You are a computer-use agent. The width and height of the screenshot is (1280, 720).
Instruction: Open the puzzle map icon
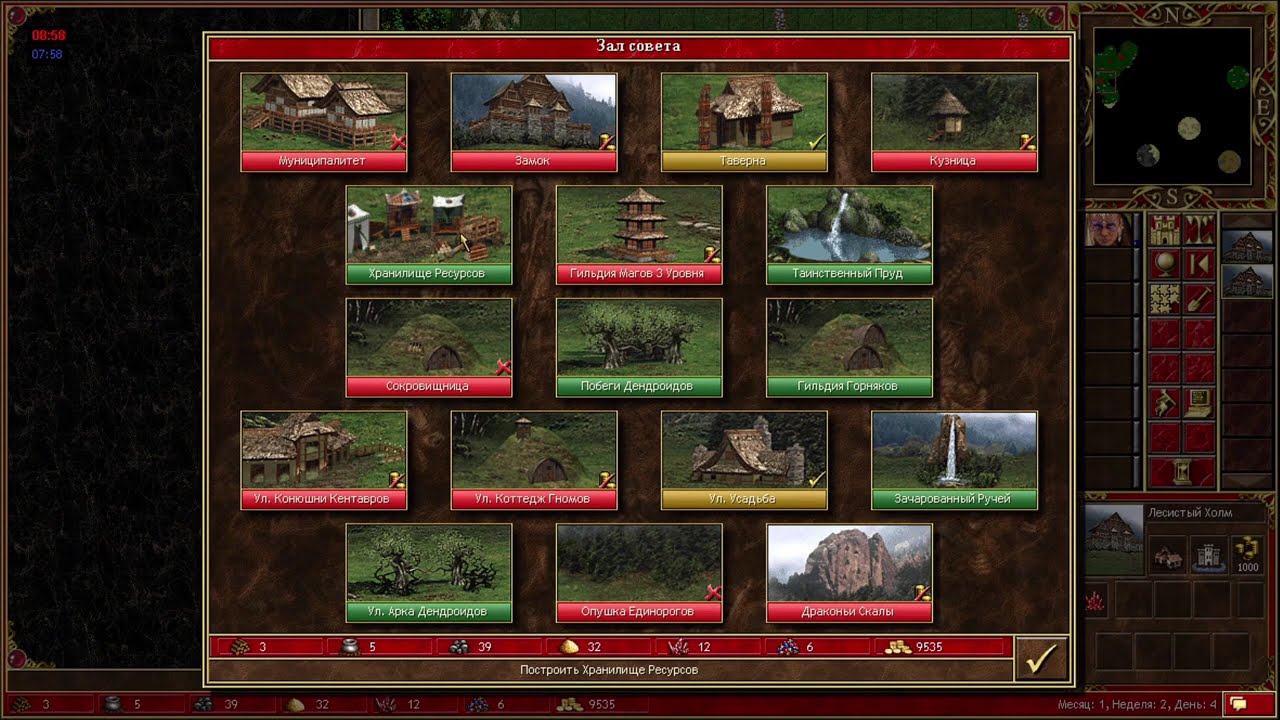pos(1165,298)
